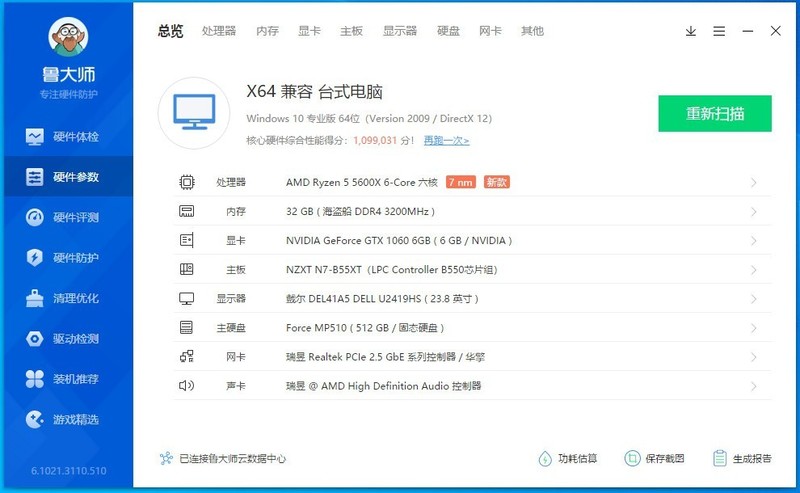
Task: Click the 新款 badge on processor row
Action: (496, 182)
